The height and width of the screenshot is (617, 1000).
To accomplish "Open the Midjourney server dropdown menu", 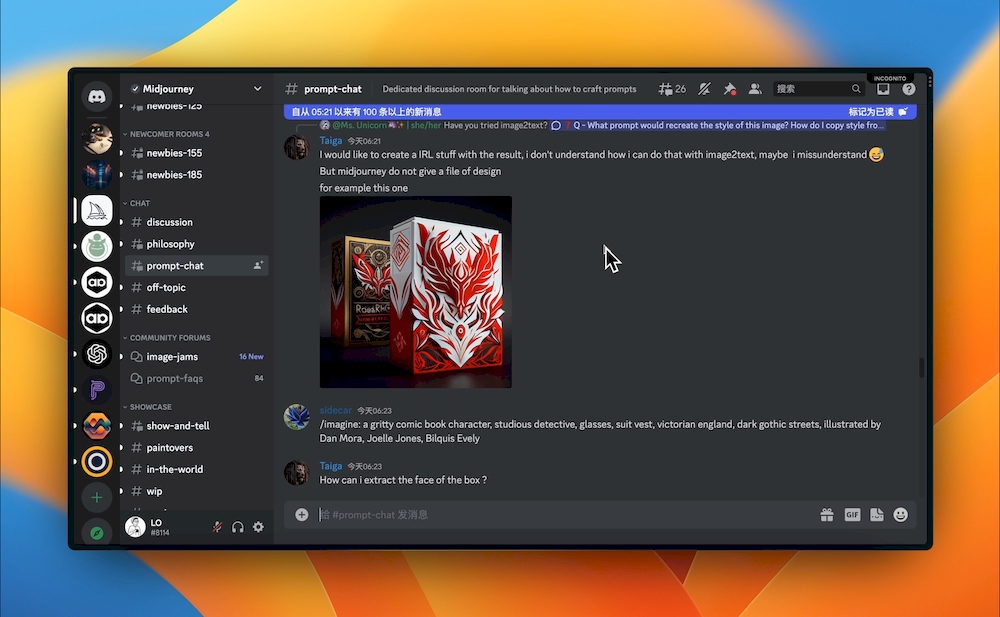I will point(258,89).
